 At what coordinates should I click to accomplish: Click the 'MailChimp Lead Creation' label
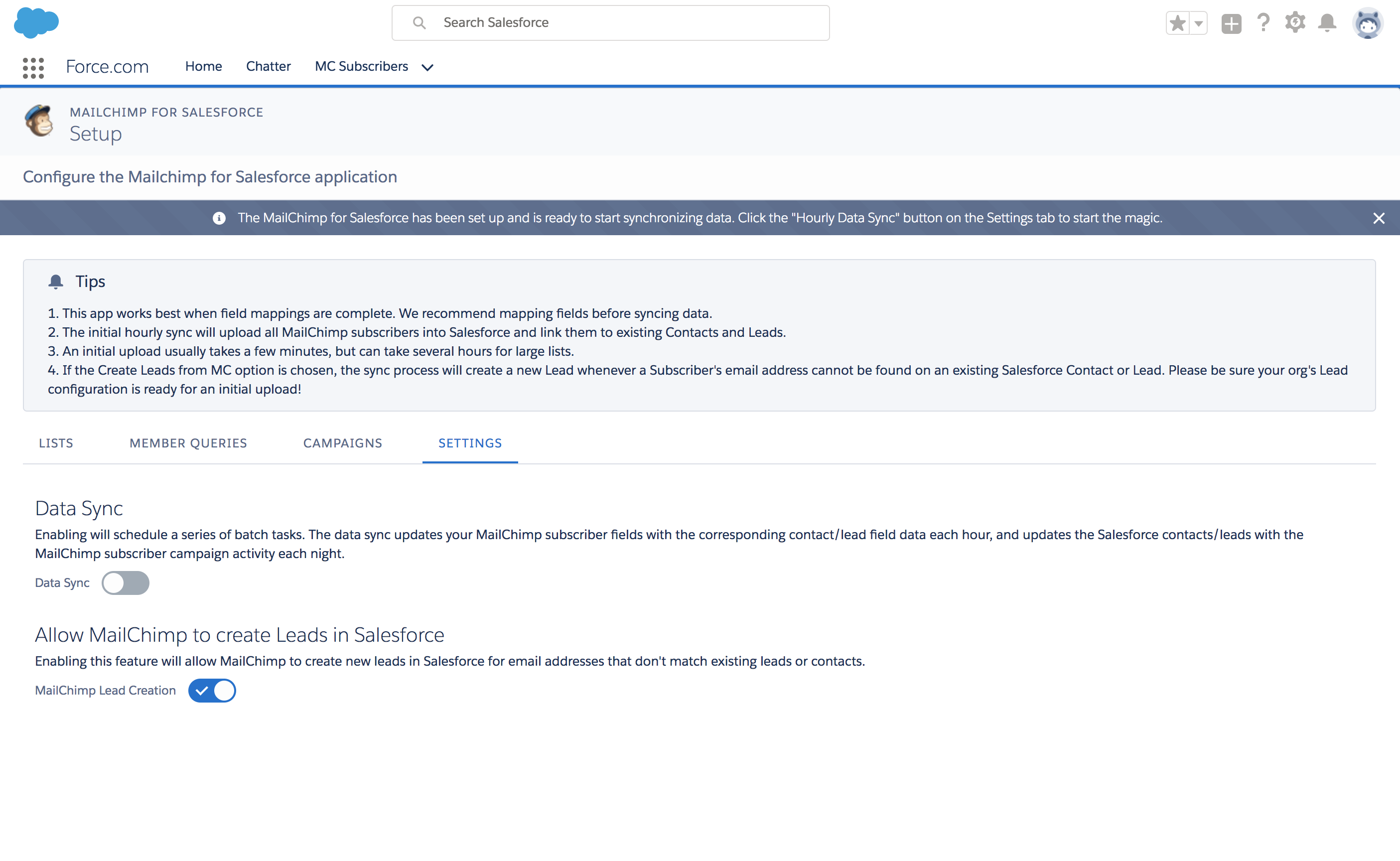pyautogui.click(x=105, y=690)
